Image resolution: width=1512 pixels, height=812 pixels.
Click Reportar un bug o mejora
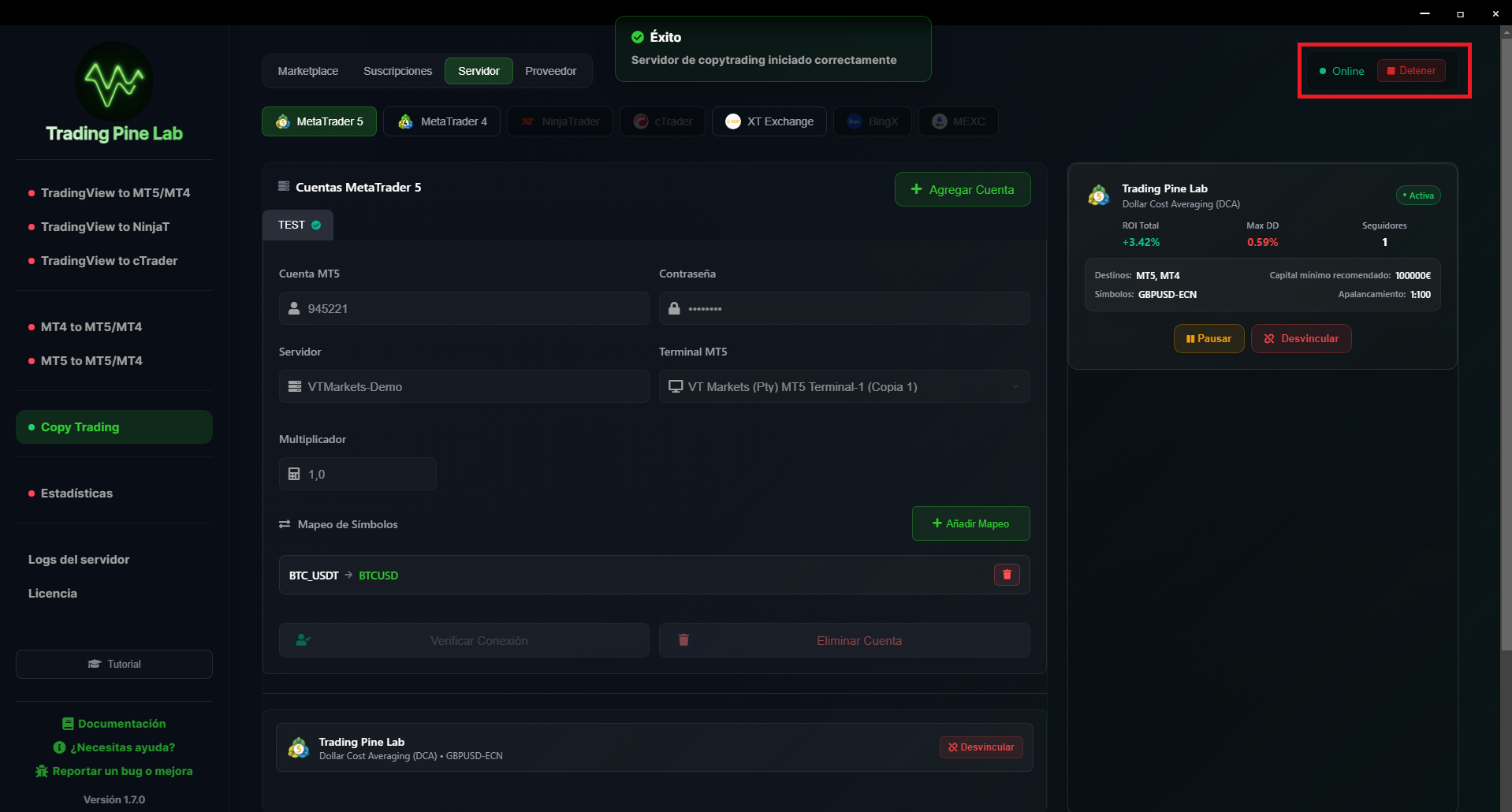[x=114, y=771]
